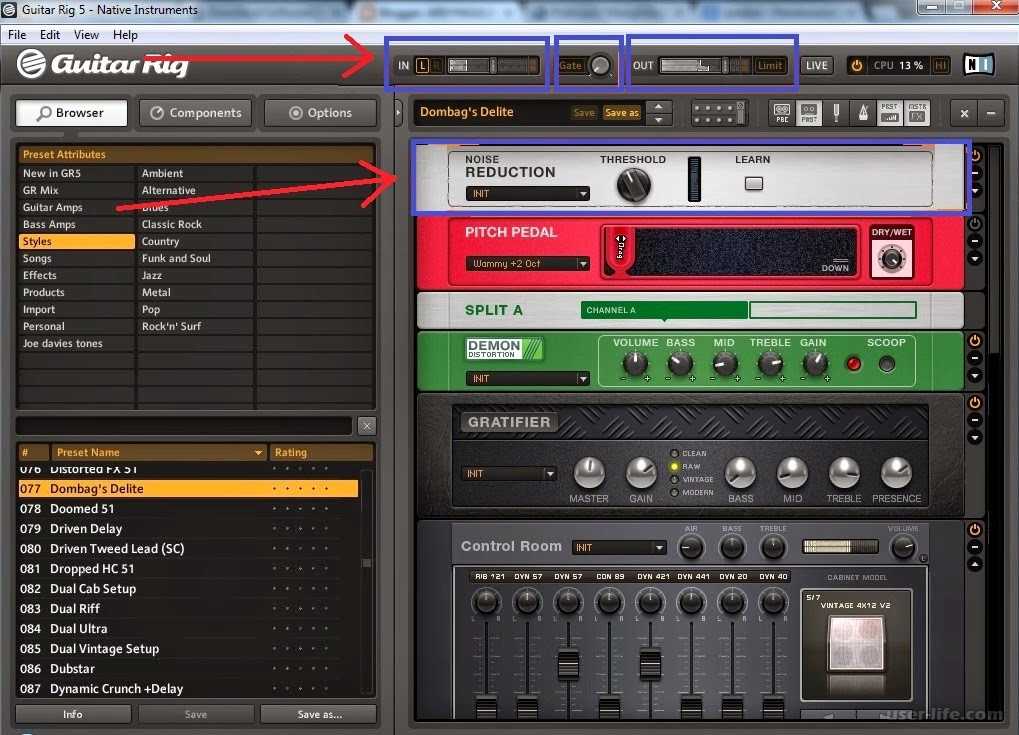Image resolution: width=1019 pixels, height=735 pixels.
Task: Switch to the Components tab
Action: pos(195,113)
